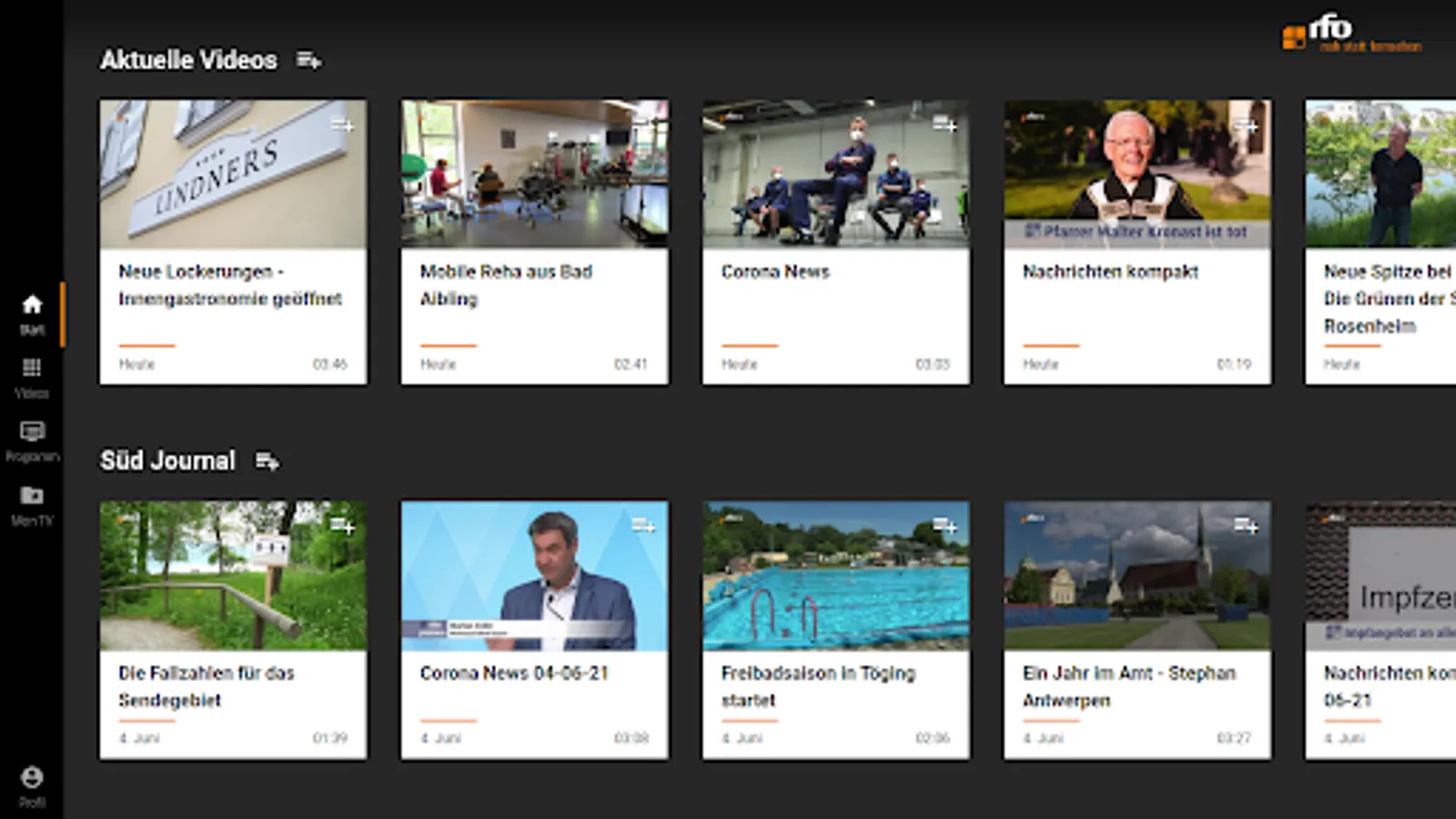Image resolution: width=1456 pixels, height=819 pixels.
Task: Open title 'Neue Lockerungen - Innengastronomie geöffnet'
Action: pos(230,285)
